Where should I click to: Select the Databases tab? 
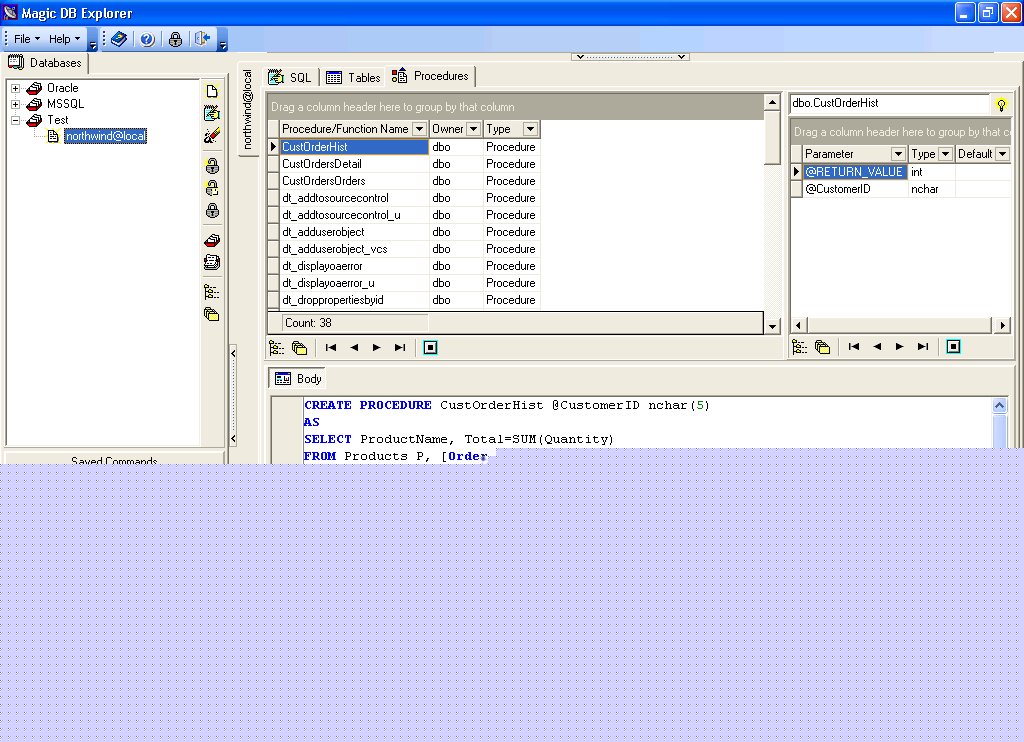pos(45,63)
